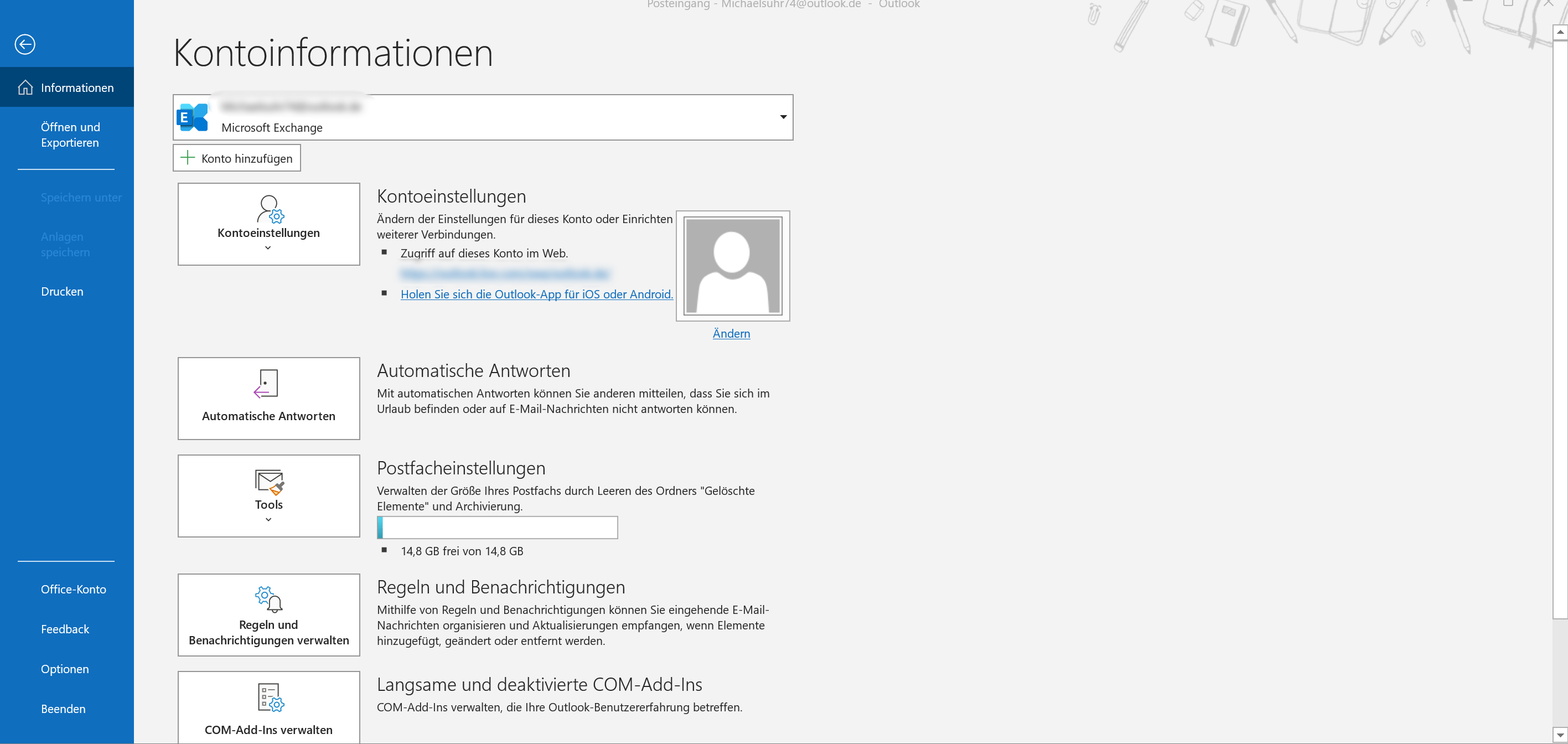Click the profile picture placeholder
1568x744 pixels.
pyautogui.click(x=733, y=266)
